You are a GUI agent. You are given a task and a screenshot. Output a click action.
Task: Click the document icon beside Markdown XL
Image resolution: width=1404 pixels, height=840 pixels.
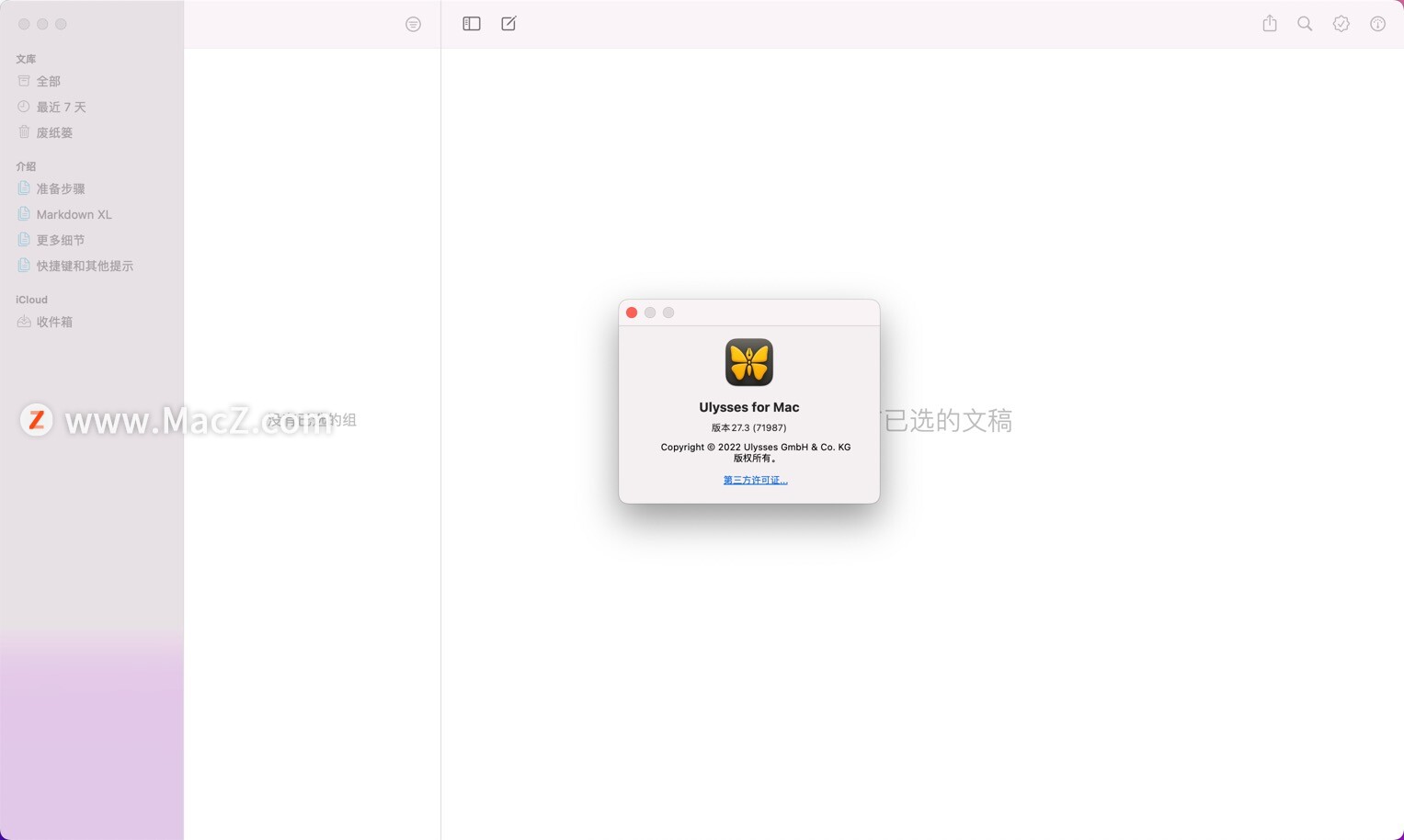coord(24,214)
